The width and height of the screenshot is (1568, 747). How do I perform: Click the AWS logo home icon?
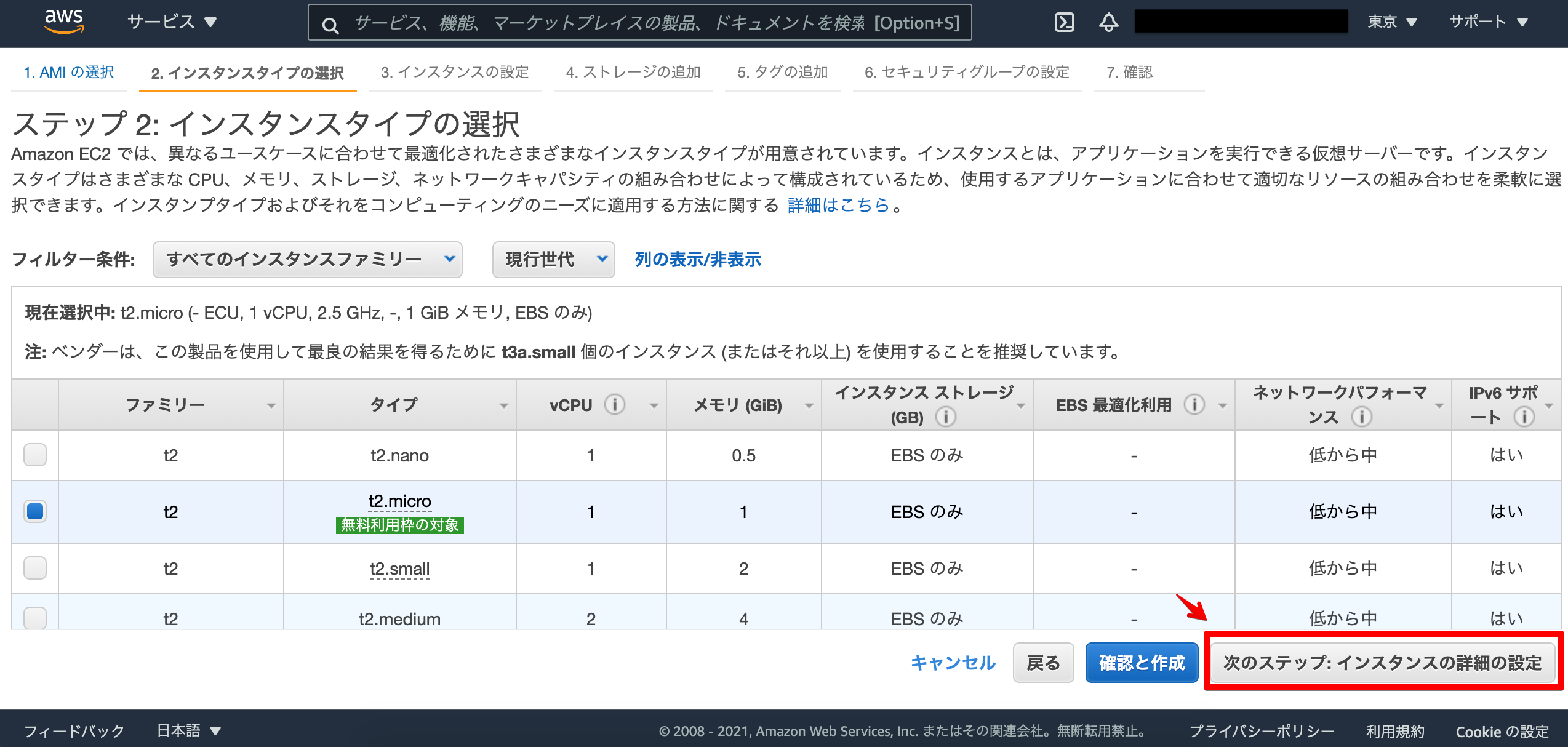(64, 22)
